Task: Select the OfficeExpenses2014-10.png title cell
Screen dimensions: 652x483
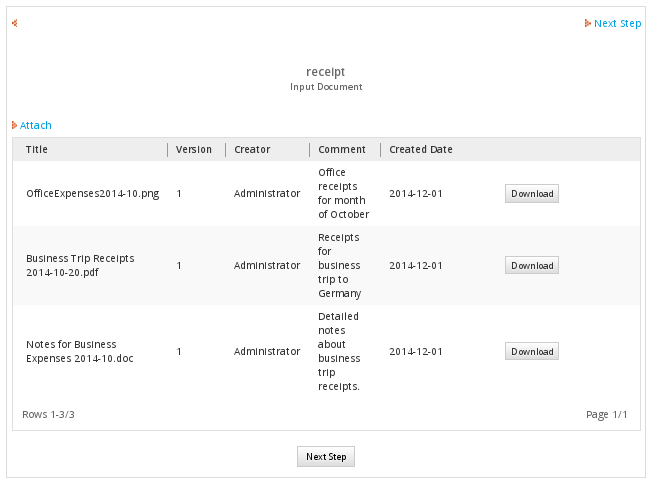Action: coord(92,194)
